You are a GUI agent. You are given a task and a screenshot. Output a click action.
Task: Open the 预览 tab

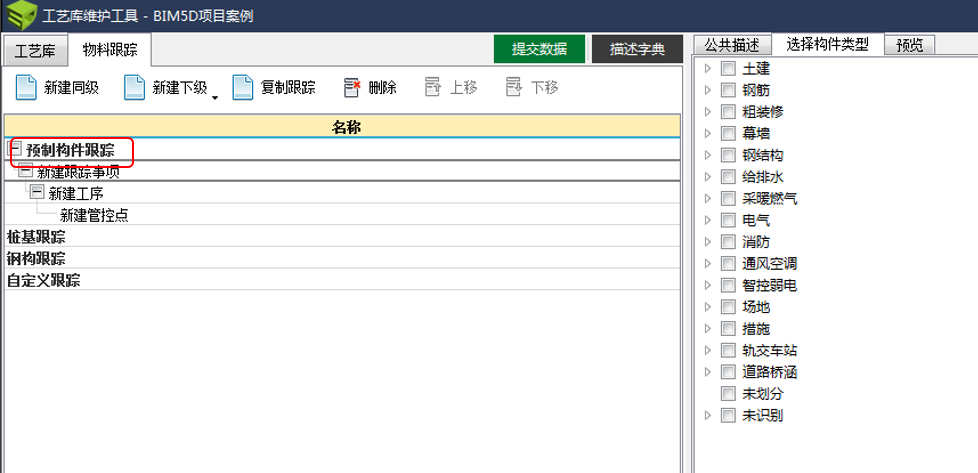(x=909, y=45)
